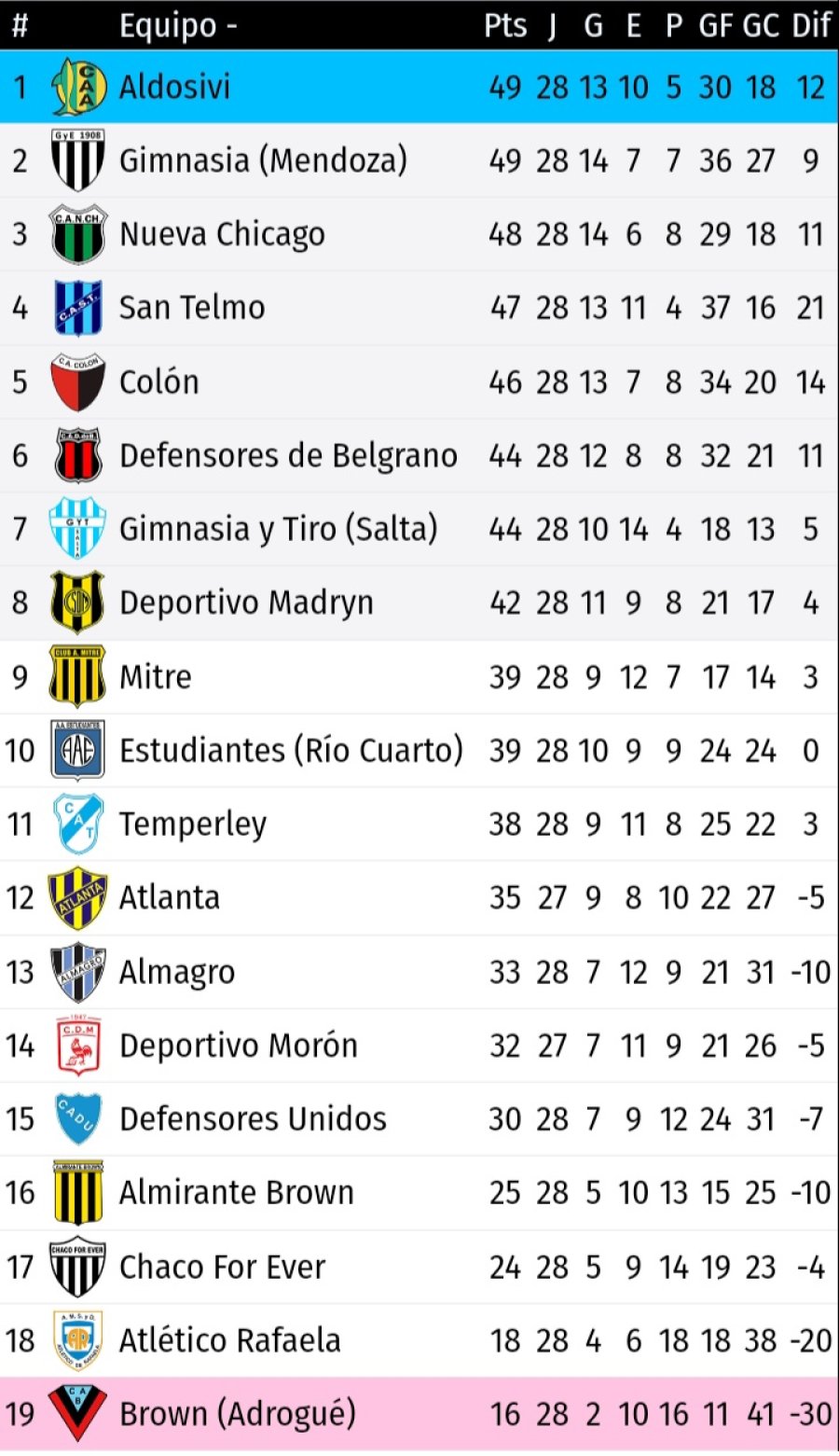
Task: Click the Aldosivi club crest
Action: click(77, 87)
